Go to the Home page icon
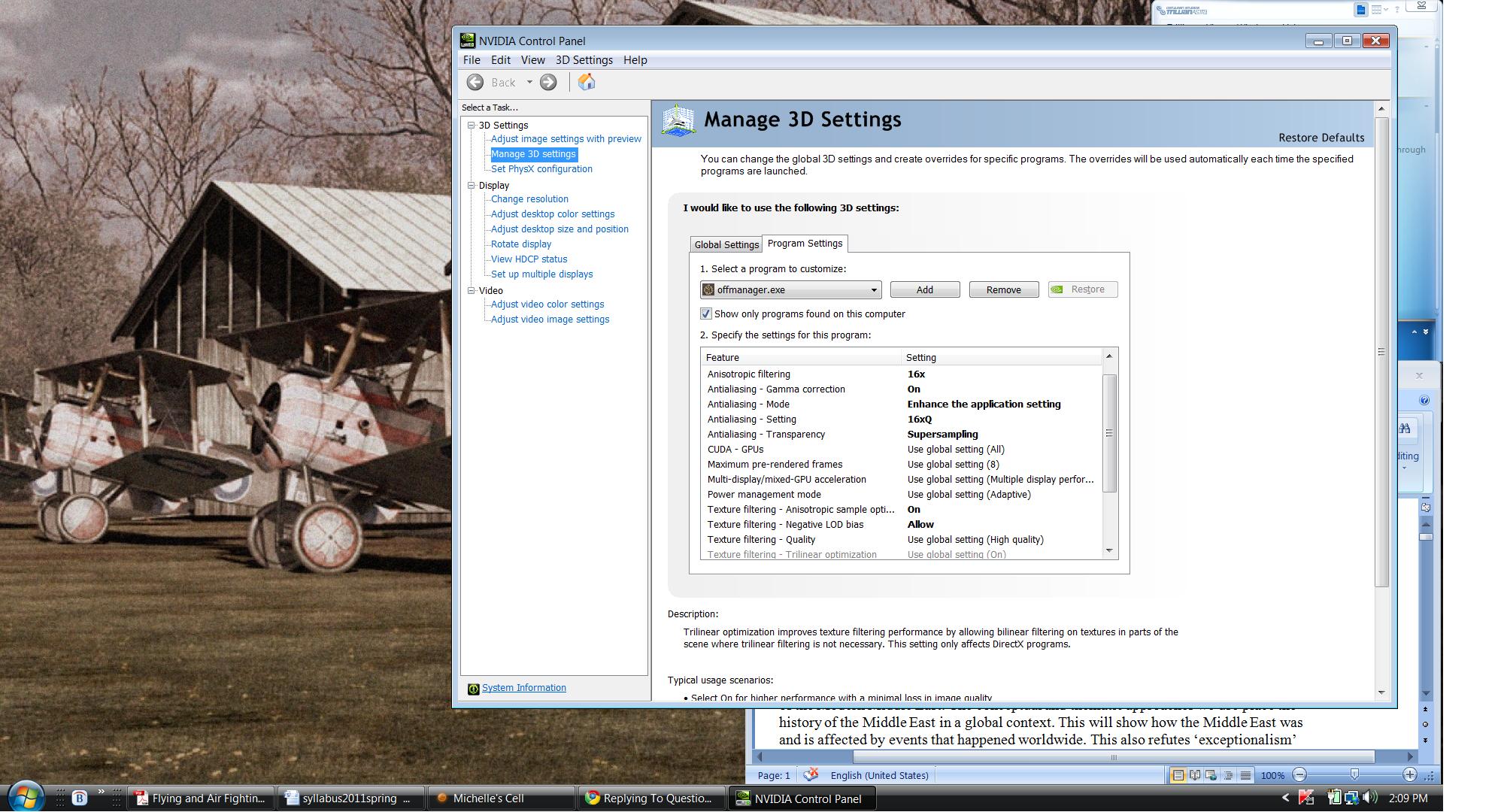The width and height of the screenshot is (1507, 812). click(587, 82)
